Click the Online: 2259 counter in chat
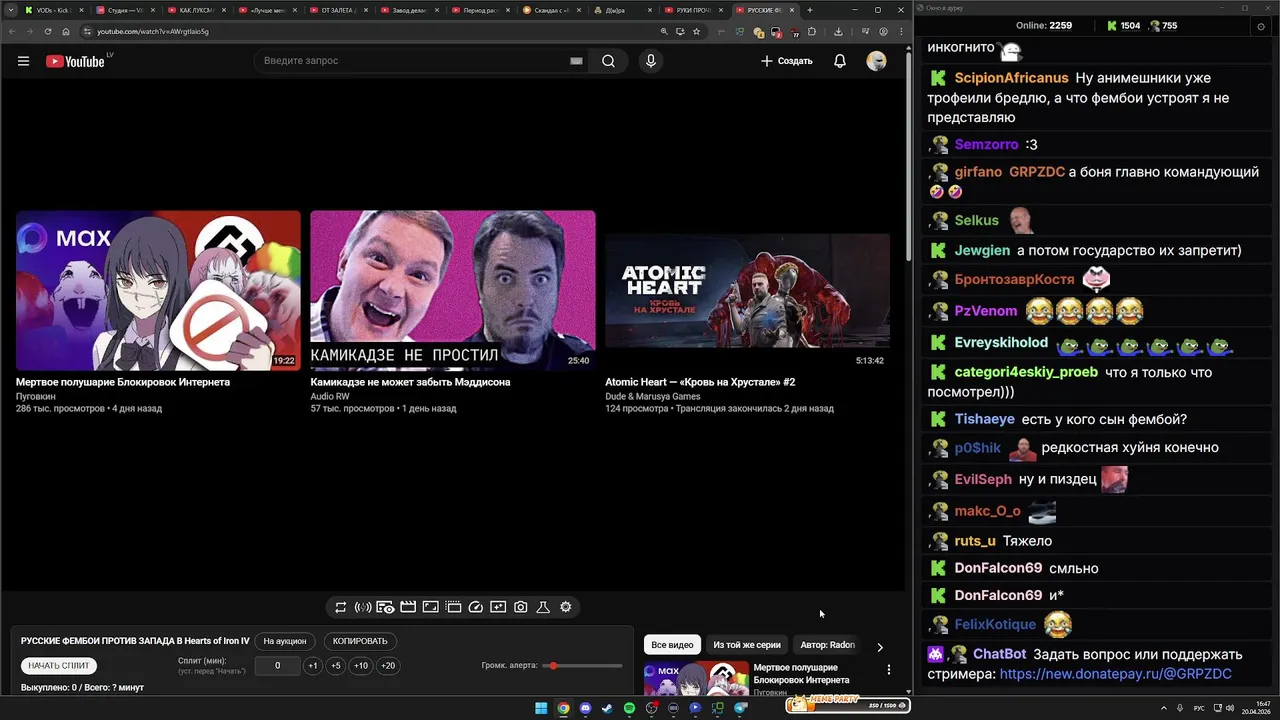 click(1043, 26)
